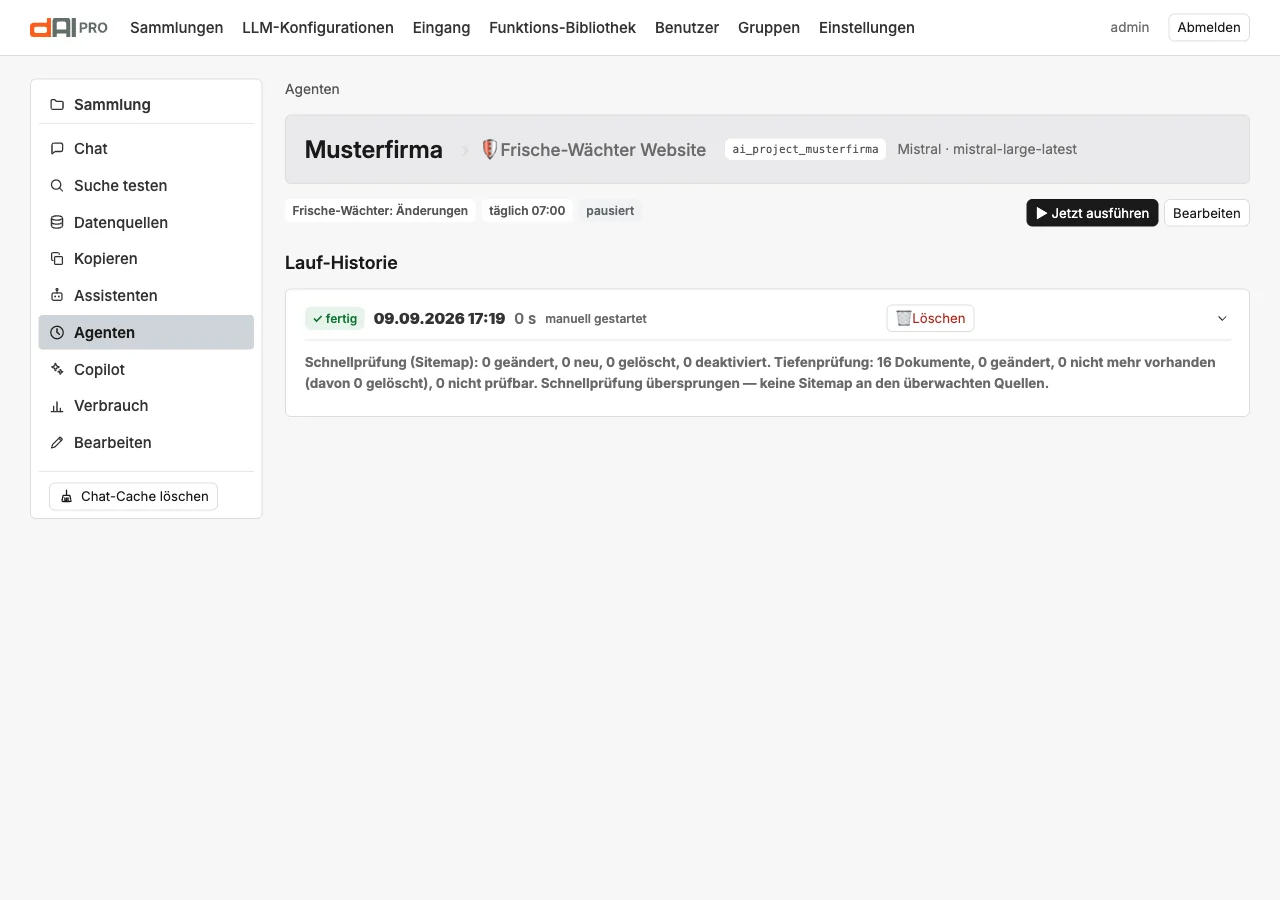Click the shield icon beside Frische-Wächter Website
Image resolution: width=1280 pixels, height=900 pixels.
click(x=489, y=150)
